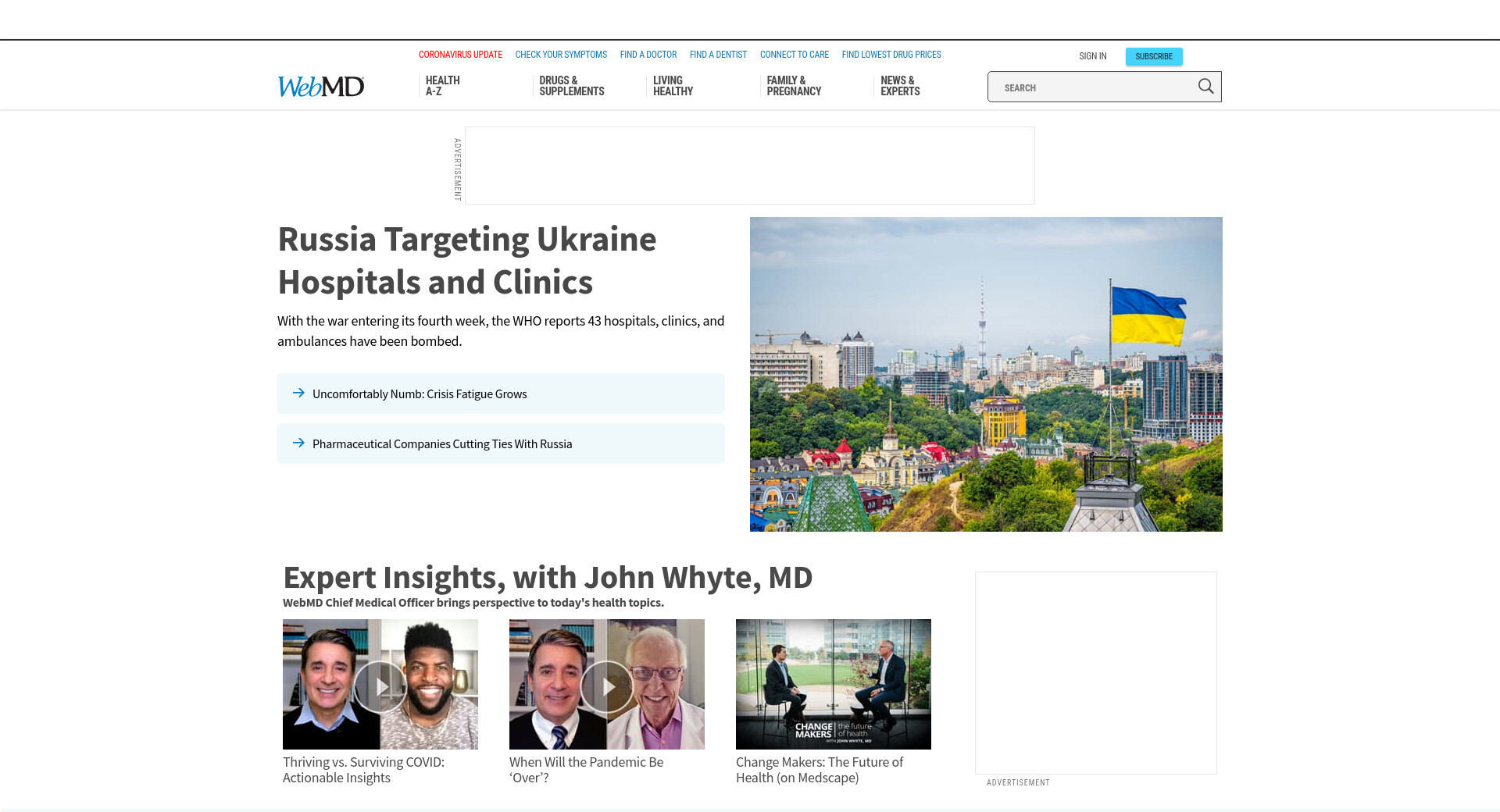Open the Coronavirus Update link
Viewport: 1500px width, 812px height.
click(x=460, y=55)
